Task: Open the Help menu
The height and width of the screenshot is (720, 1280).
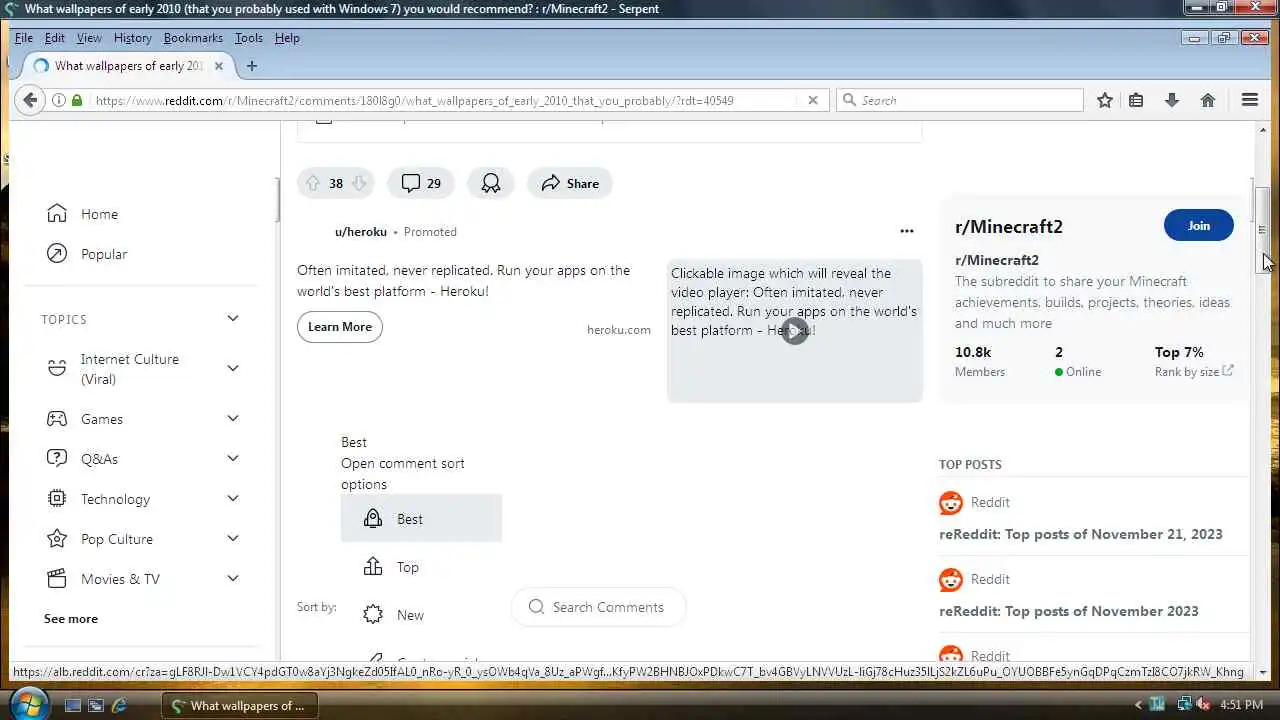Action: click(x=287, y=38)
